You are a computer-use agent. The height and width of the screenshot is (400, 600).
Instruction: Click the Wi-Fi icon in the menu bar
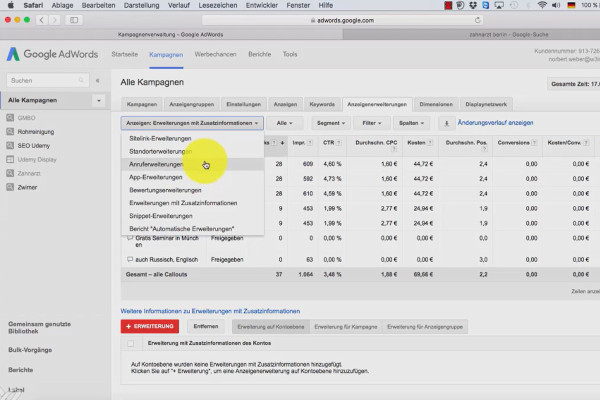click(541, 5)
